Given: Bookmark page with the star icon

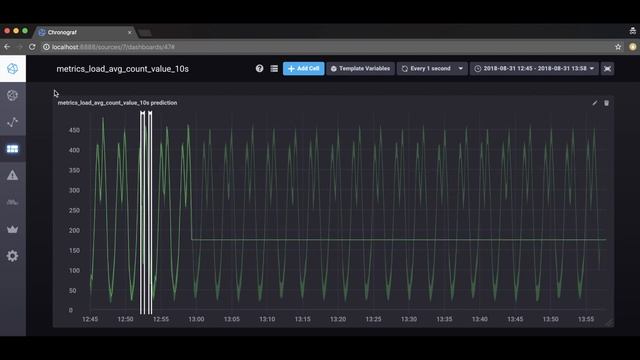Looking at the screenshot, I should point(618,47).
